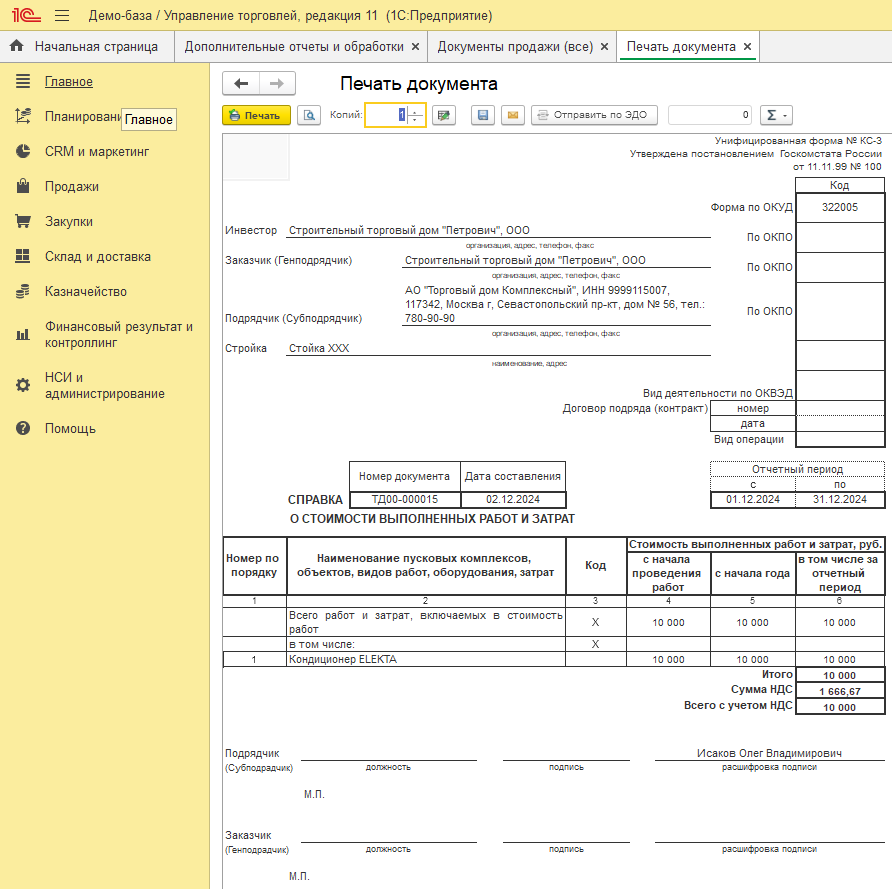892x889 pixels.
Task: Select the period end cell 31.12.2024
Action: click(x=840, y=499)
